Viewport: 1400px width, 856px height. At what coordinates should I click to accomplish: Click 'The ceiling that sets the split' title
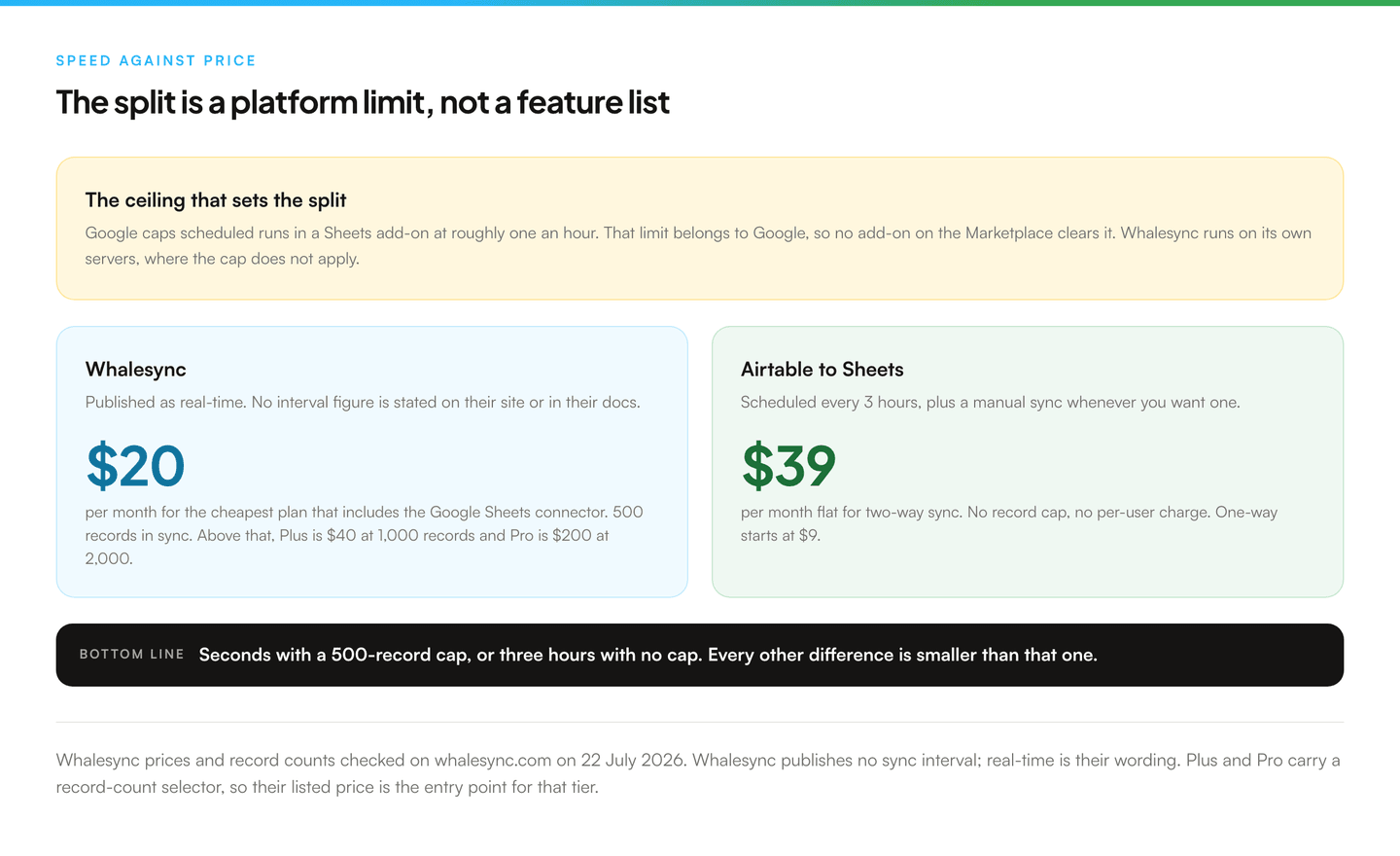216,200
